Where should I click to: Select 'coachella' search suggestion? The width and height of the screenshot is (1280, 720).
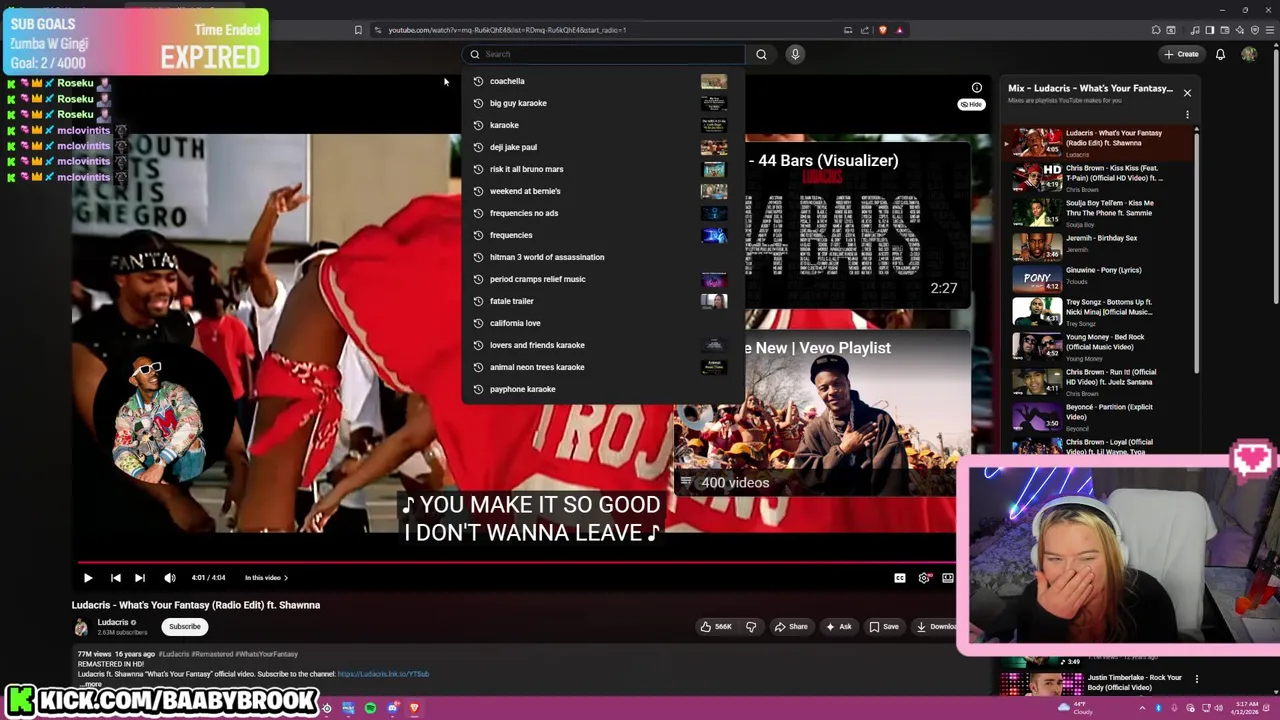coord(603,81)
